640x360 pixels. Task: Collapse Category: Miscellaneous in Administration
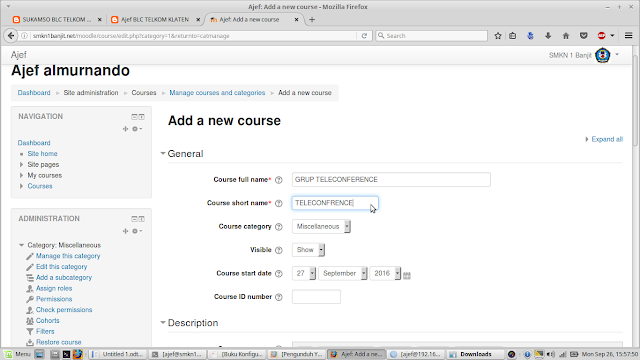pyautogui.click(x=21, y=245)
